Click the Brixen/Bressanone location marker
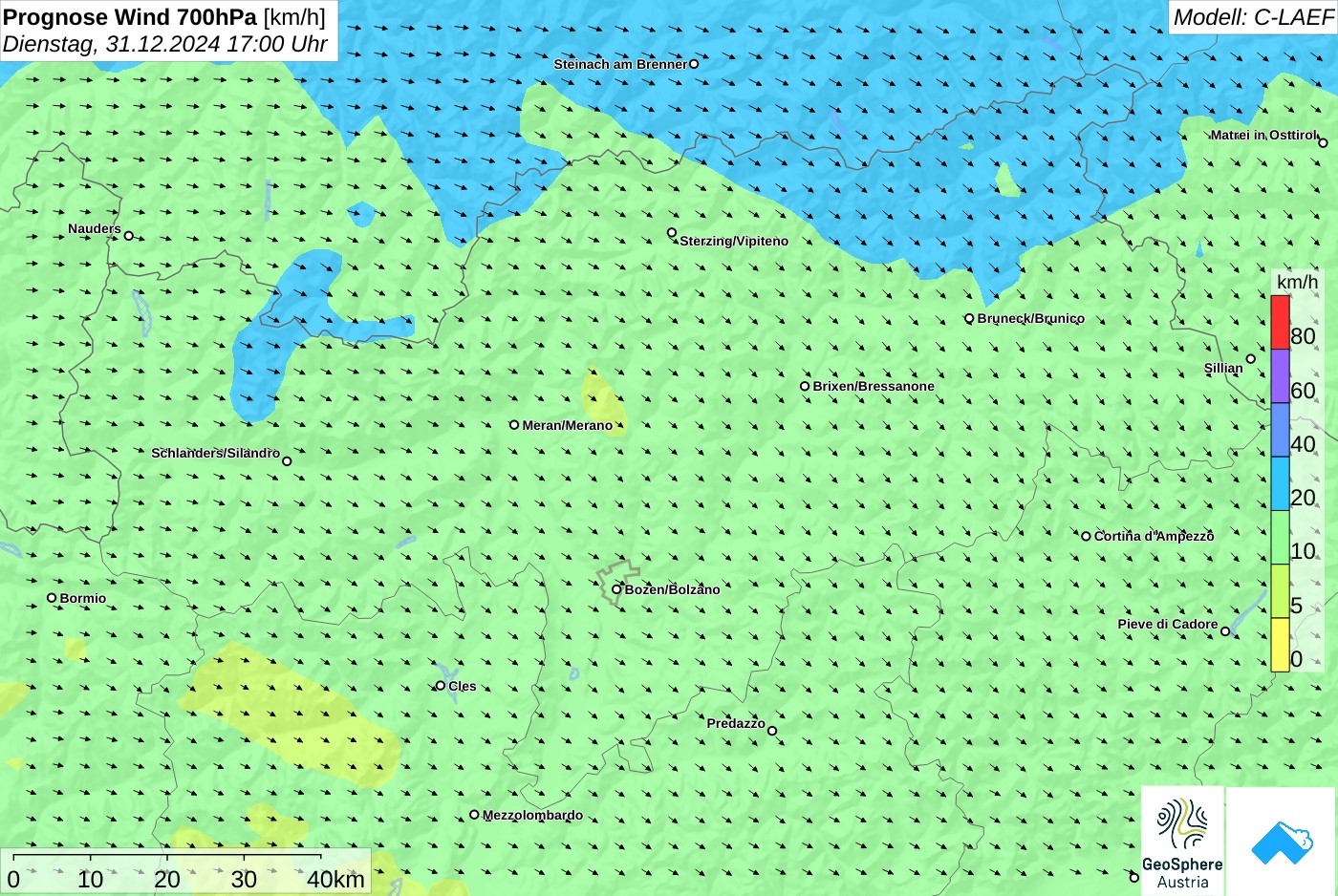This screenshot has width=1338, height=896. click(x=805, y=387)
